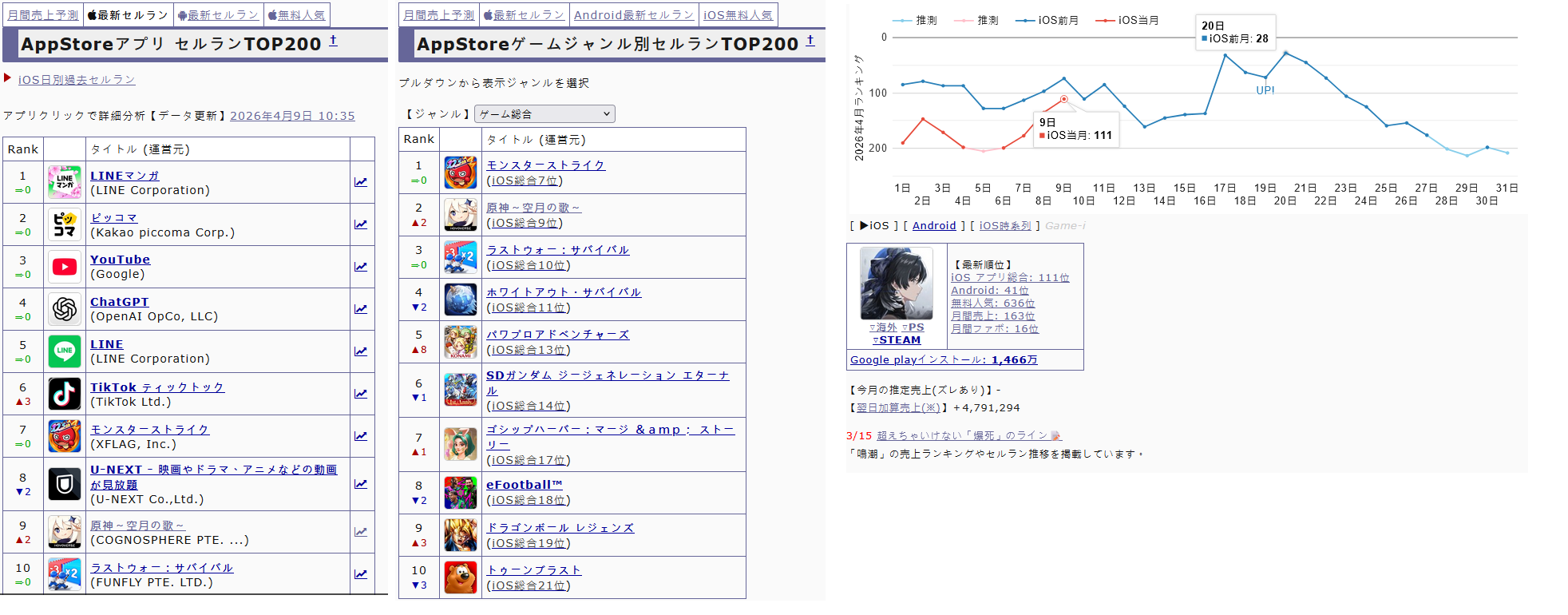1568x615 pixels.
Task: Click the eFootball game icon
Action: tap(461, 493)
